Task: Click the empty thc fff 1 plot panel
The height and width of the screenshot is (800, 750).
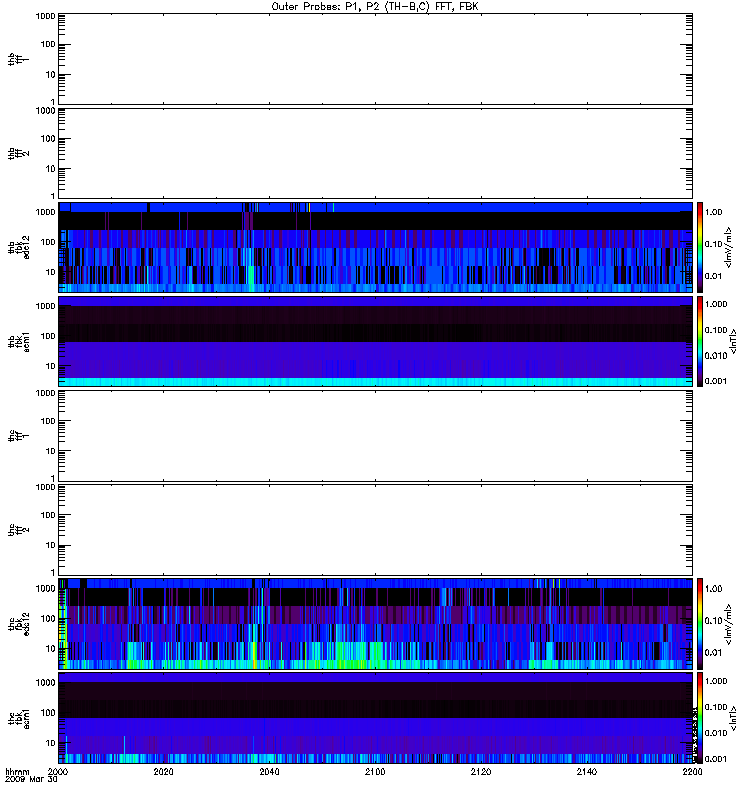Action: click(376, 436)
